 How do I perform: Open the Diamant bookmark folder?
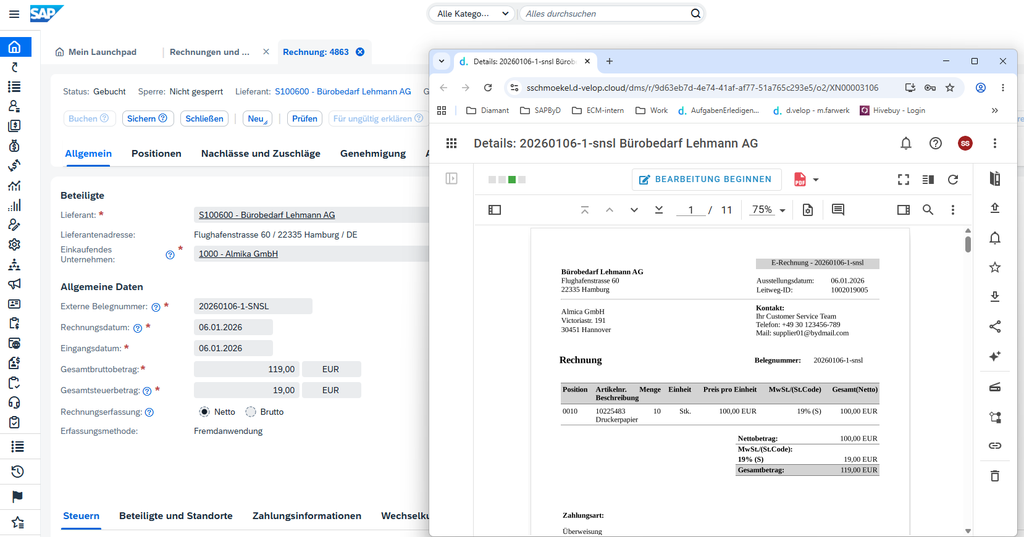pos(487,110)
